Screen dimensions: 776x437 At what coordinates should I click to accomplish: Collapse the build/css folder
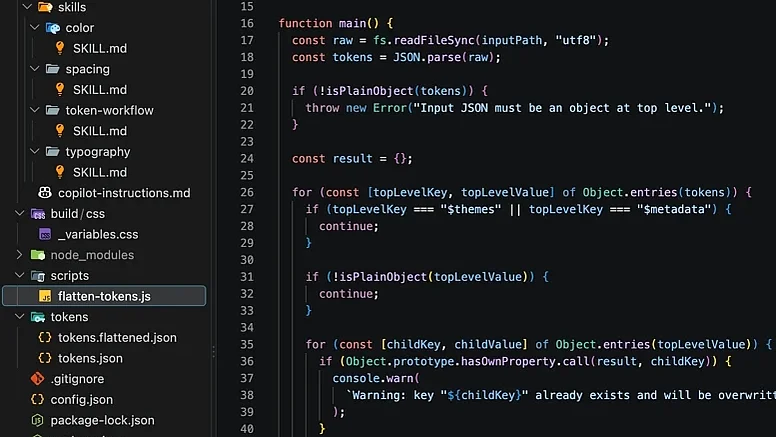coord(20,213)
